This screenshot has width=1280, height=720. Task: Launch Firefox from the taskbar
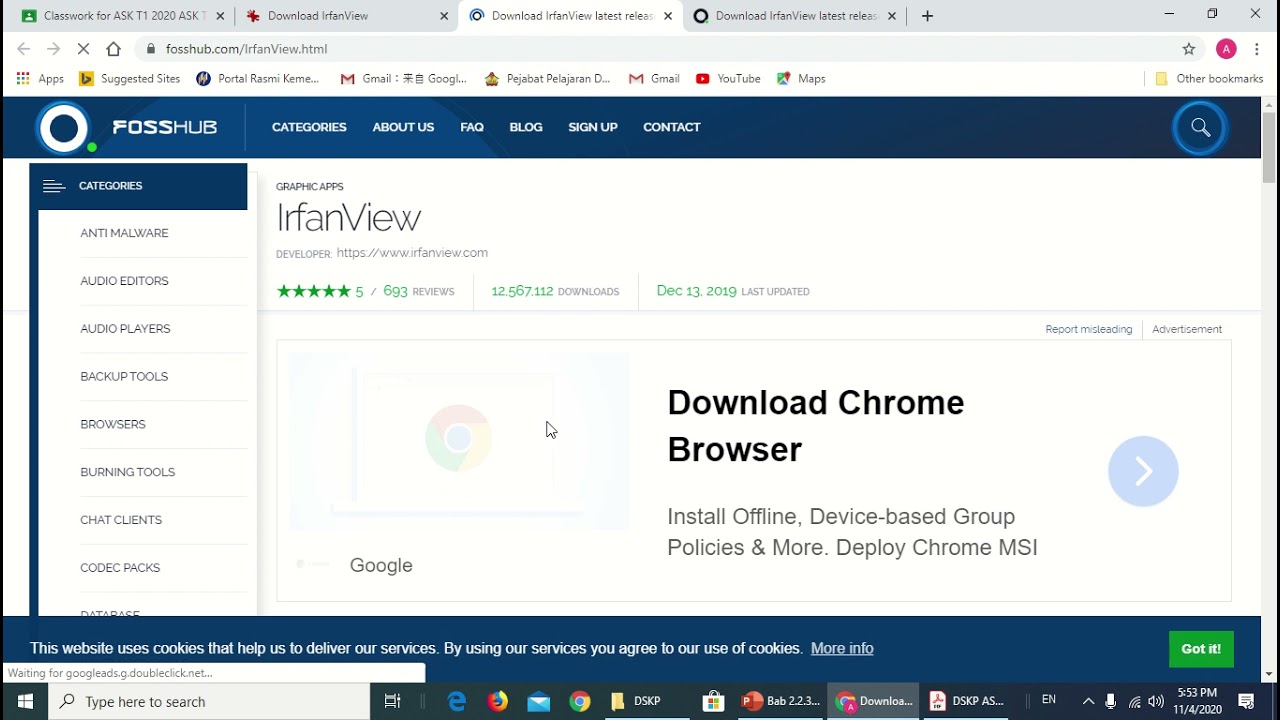(498, 701)
